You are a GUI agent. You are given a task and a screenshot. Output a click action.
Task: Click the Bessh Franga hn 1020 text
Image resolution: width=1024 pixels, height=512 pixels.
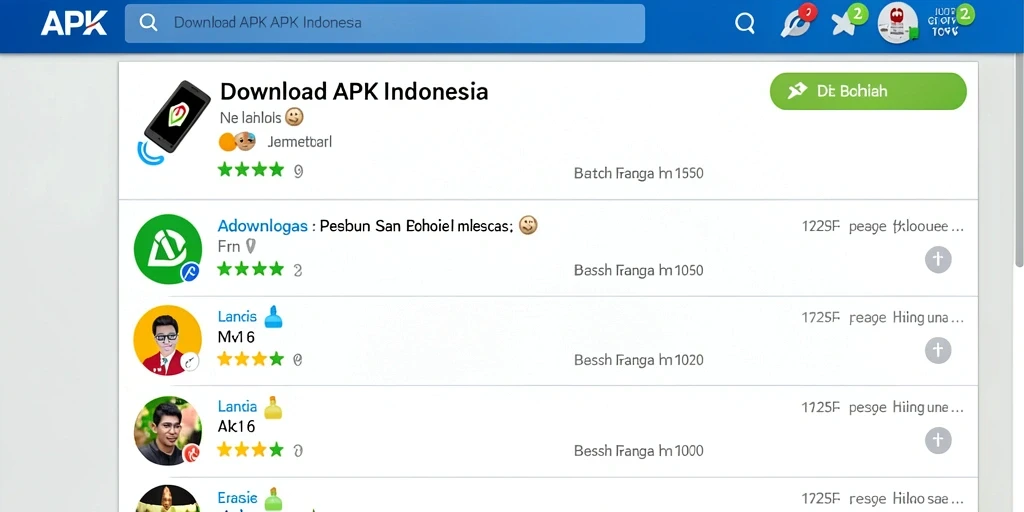tap(638, 360)
